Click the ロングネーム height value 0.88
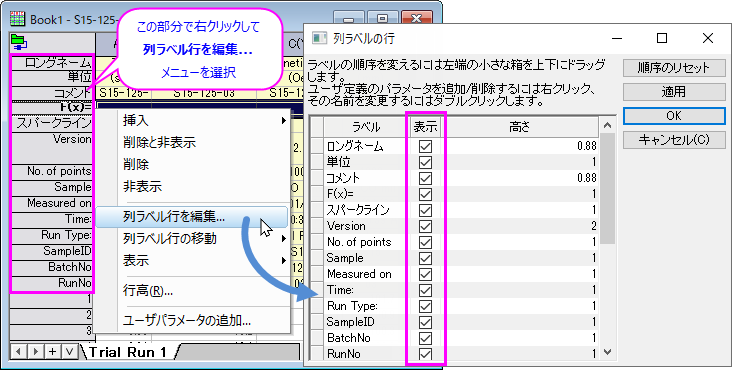Image resolution: width=732 pixels, height=370 pixels. 587,147
